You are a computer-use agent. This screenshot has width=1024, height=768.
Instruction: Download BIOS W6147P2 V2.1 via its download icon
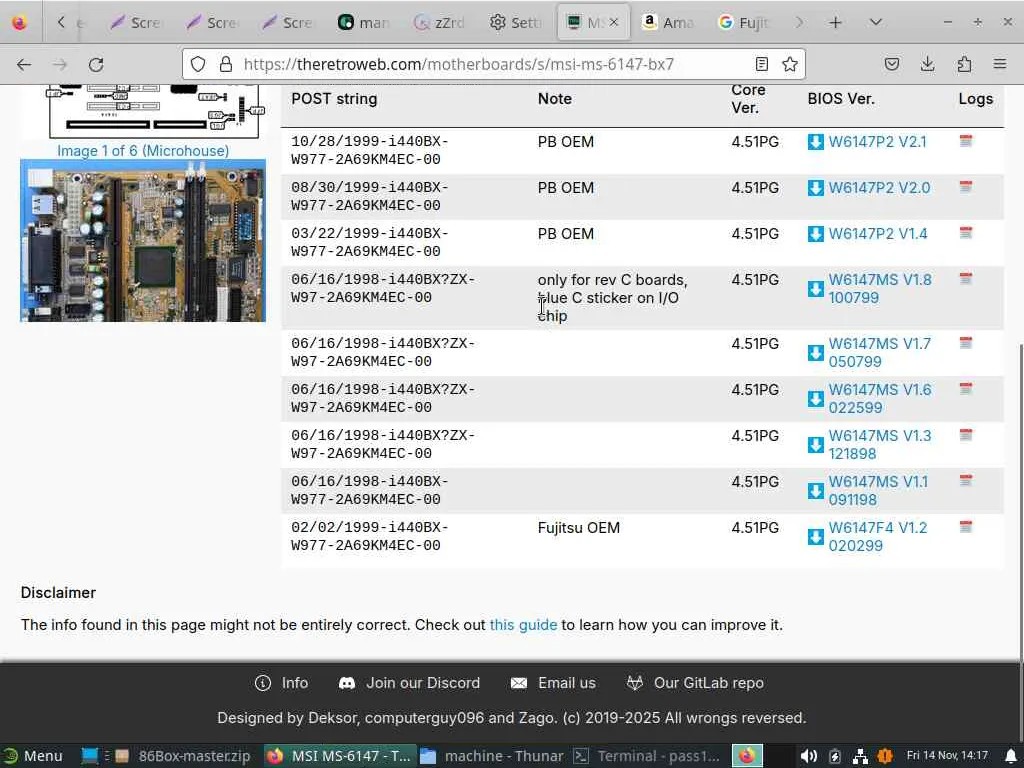[816, 142]
